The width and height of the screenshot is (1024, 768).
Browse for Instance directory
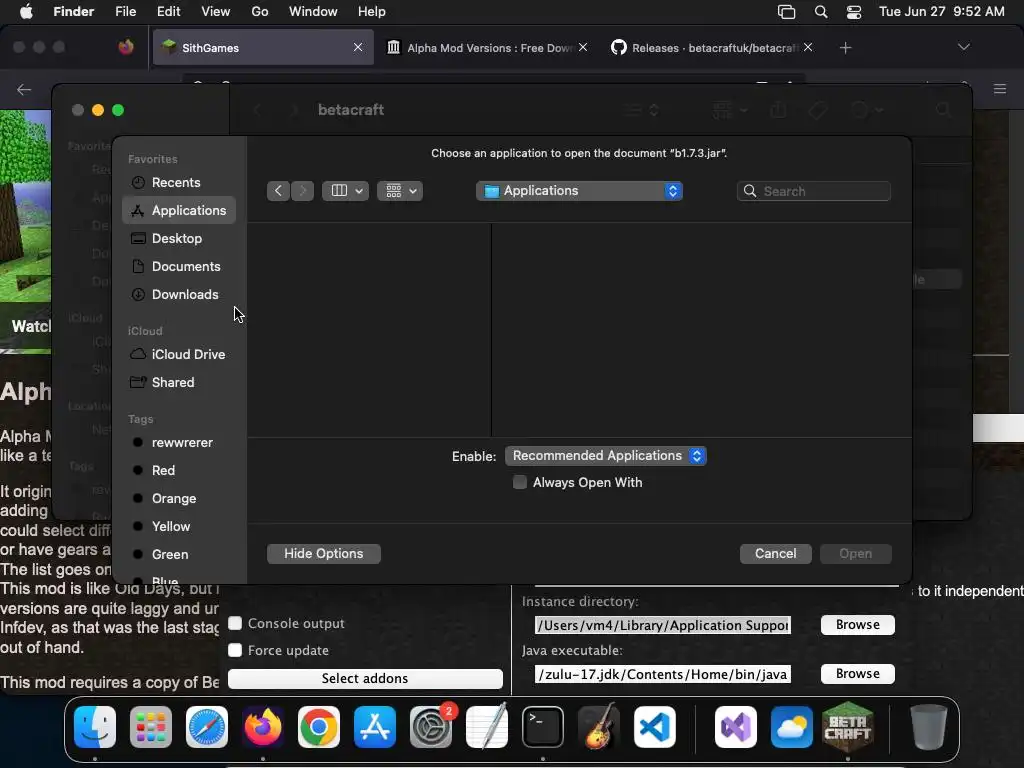(x=857, y=625)
